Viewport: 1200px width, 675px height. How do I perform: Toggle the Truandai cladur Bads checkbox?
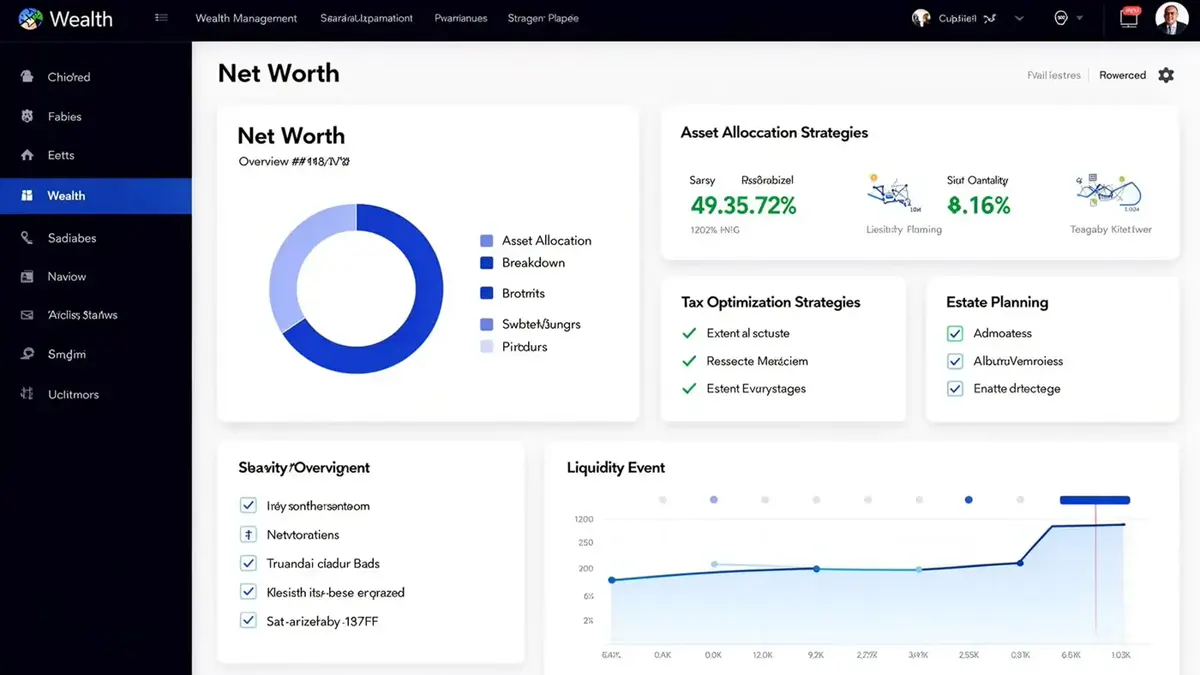248,563
